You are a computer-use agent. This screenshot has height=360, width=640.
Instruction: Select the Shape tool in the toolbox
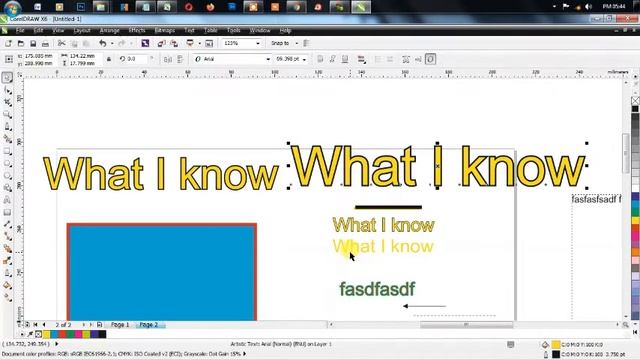pos(7,90)
